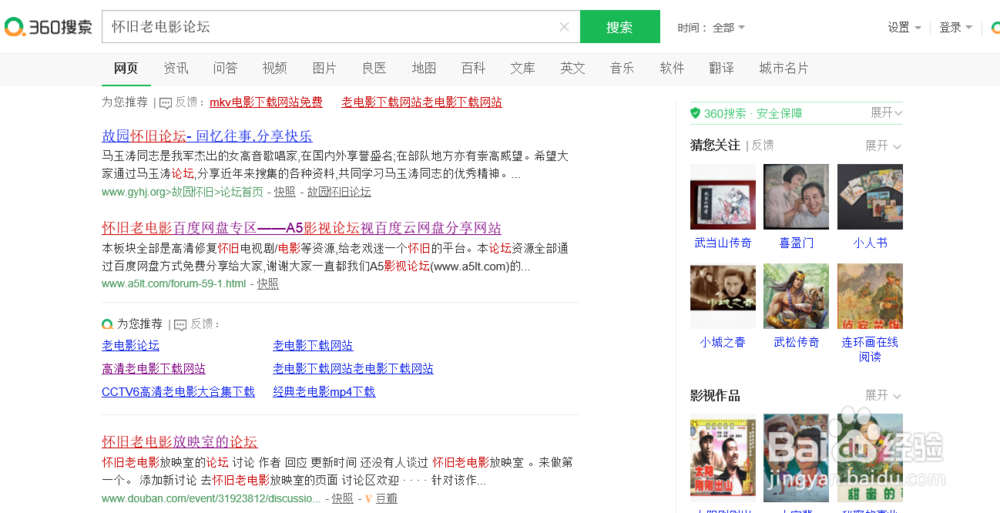1000x513 pixels.
Task: Switch to the 翻译 tab
Action: pyautogui.click(x=721, y=68)
